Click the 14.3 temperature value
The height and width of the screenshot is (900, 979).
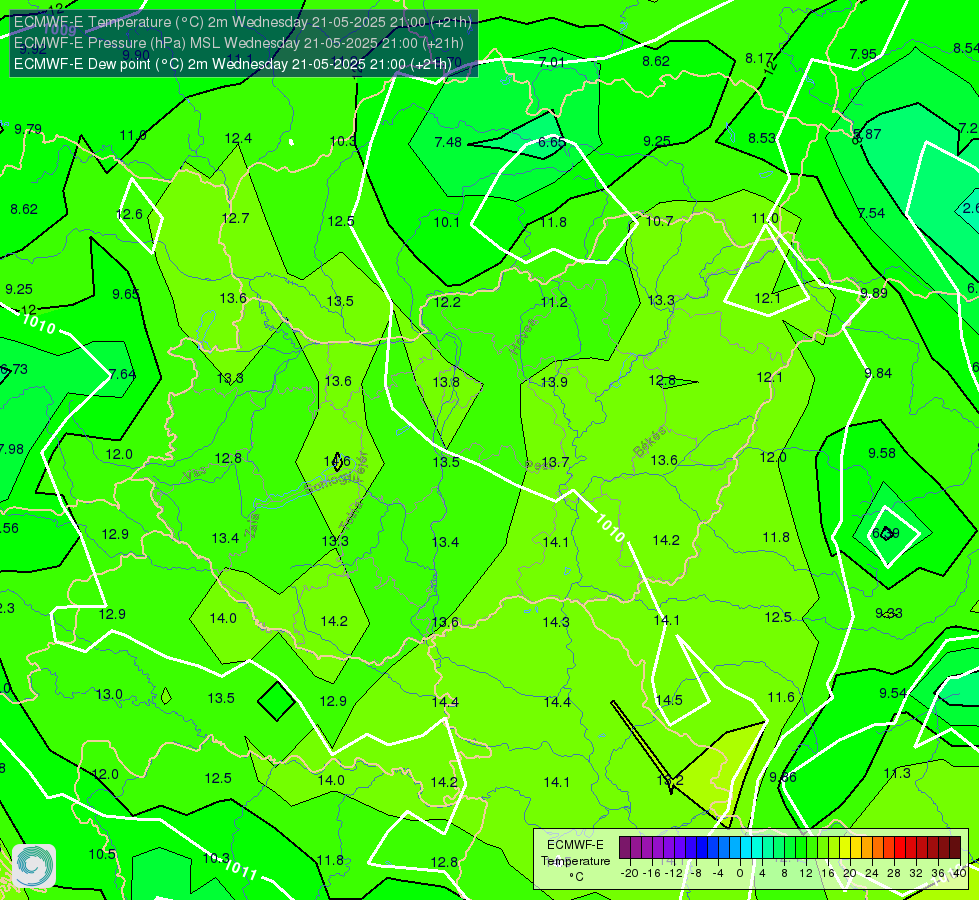click(556, 622)
